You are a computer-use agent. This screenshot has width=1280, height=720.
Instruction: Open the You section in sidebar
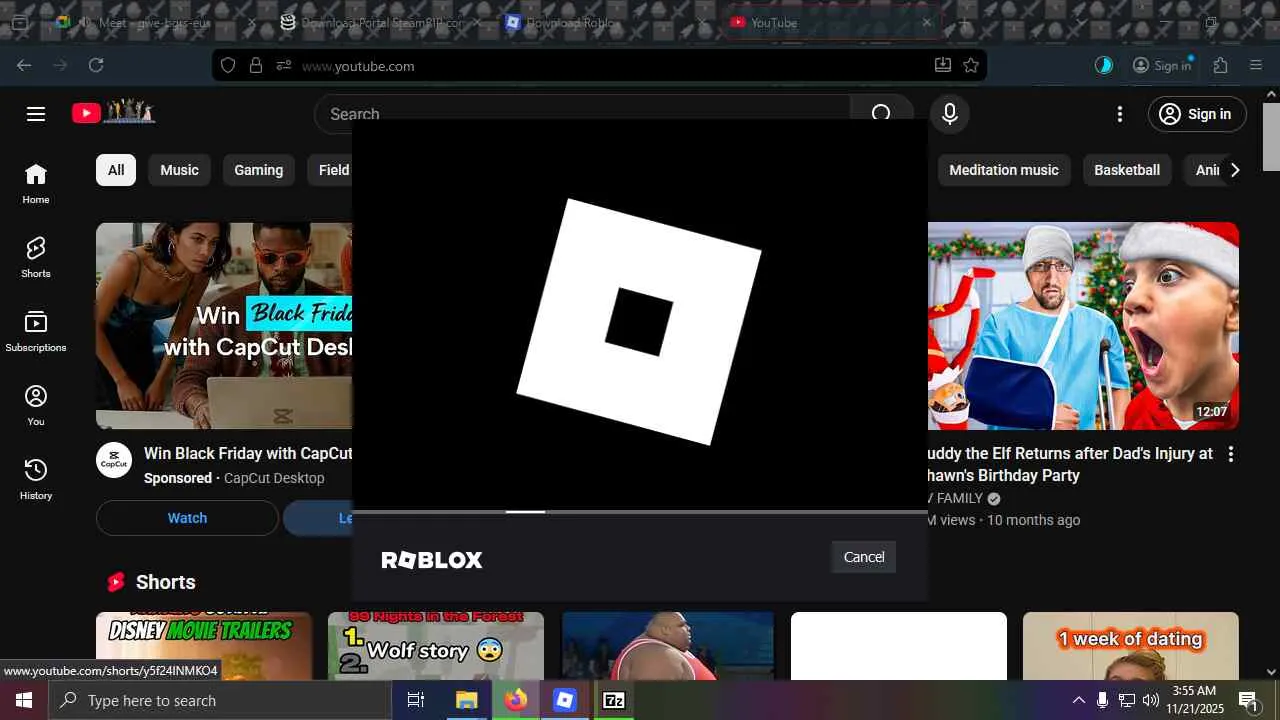(36, 406)
